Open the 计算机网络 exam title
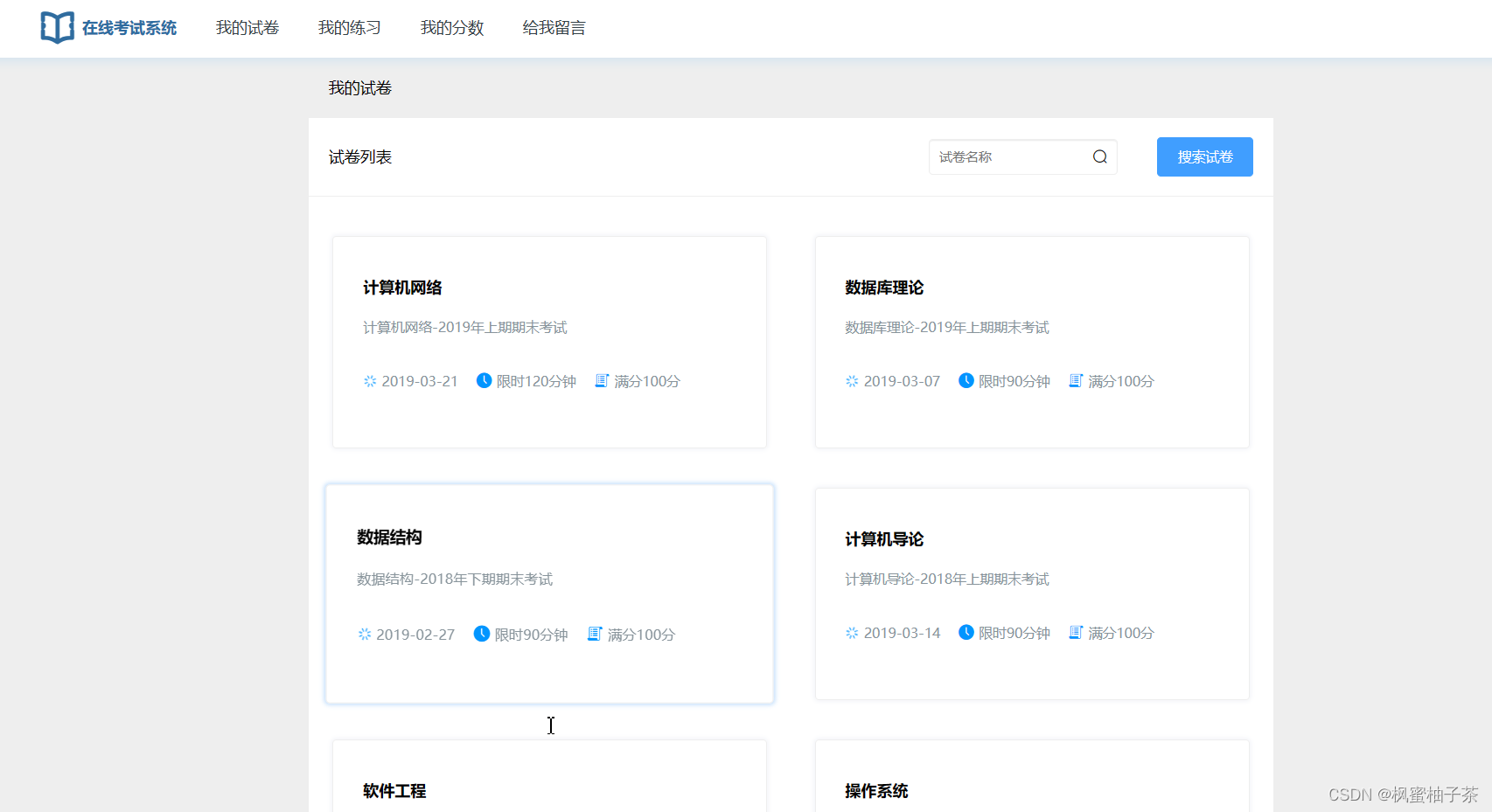Image resolution: width=1492 pixels, height=812 pixels. coord(402,288)
